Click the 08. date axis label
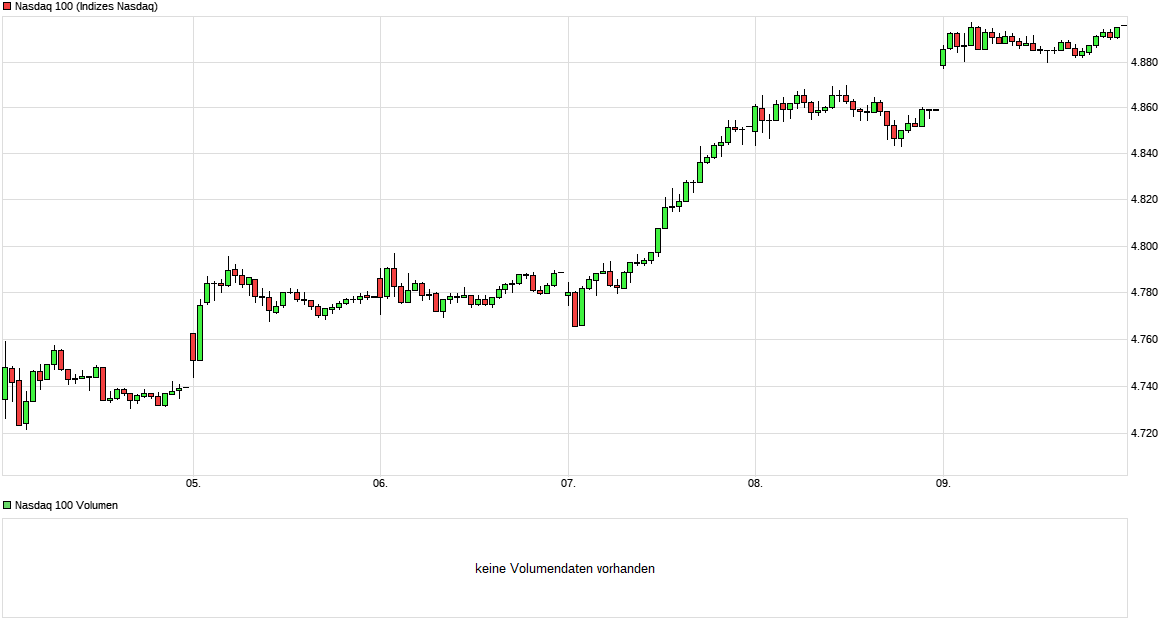The image size is (1174, 628). coord(755,484)
